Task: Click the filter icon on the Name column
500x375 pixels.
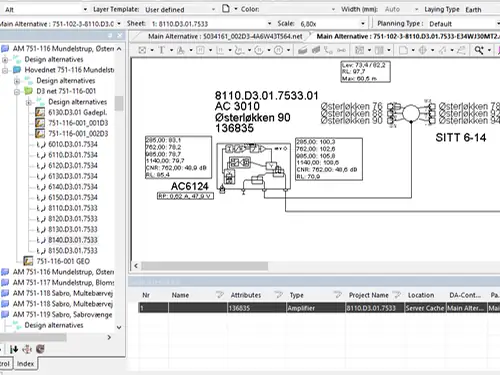Action: pos(219,295)
